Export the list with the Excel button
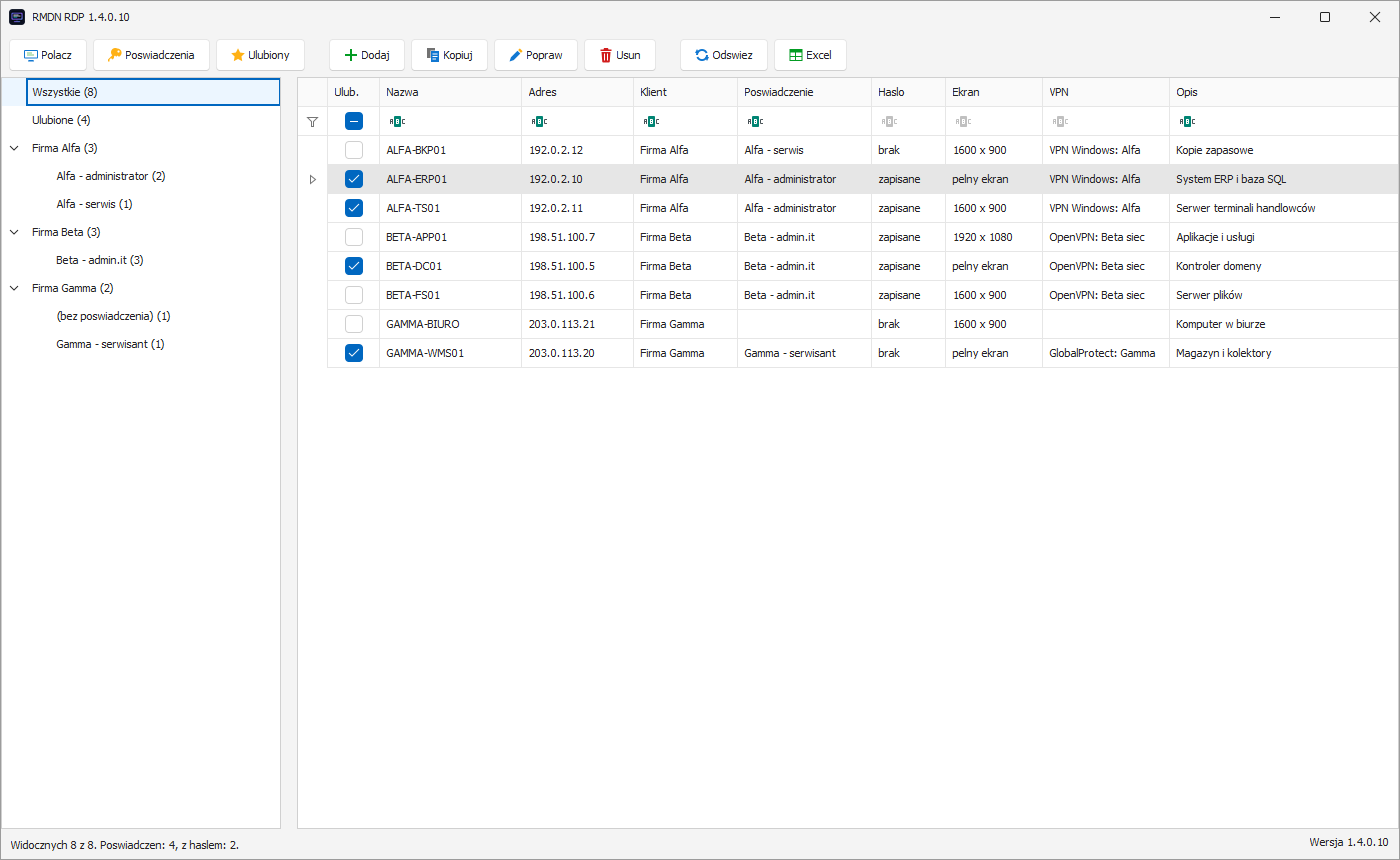Screen dimensions: 1400x860 coord(810,55)
